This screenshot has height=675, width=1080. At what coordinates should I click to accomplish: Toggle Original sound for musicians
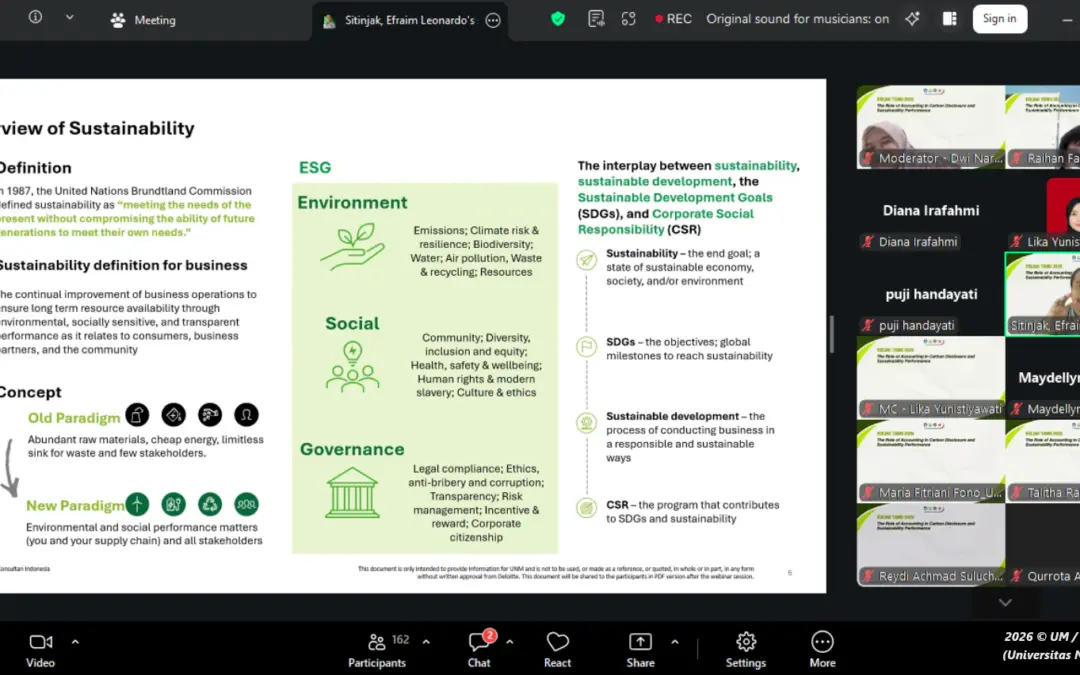click(x=797, y=19)
